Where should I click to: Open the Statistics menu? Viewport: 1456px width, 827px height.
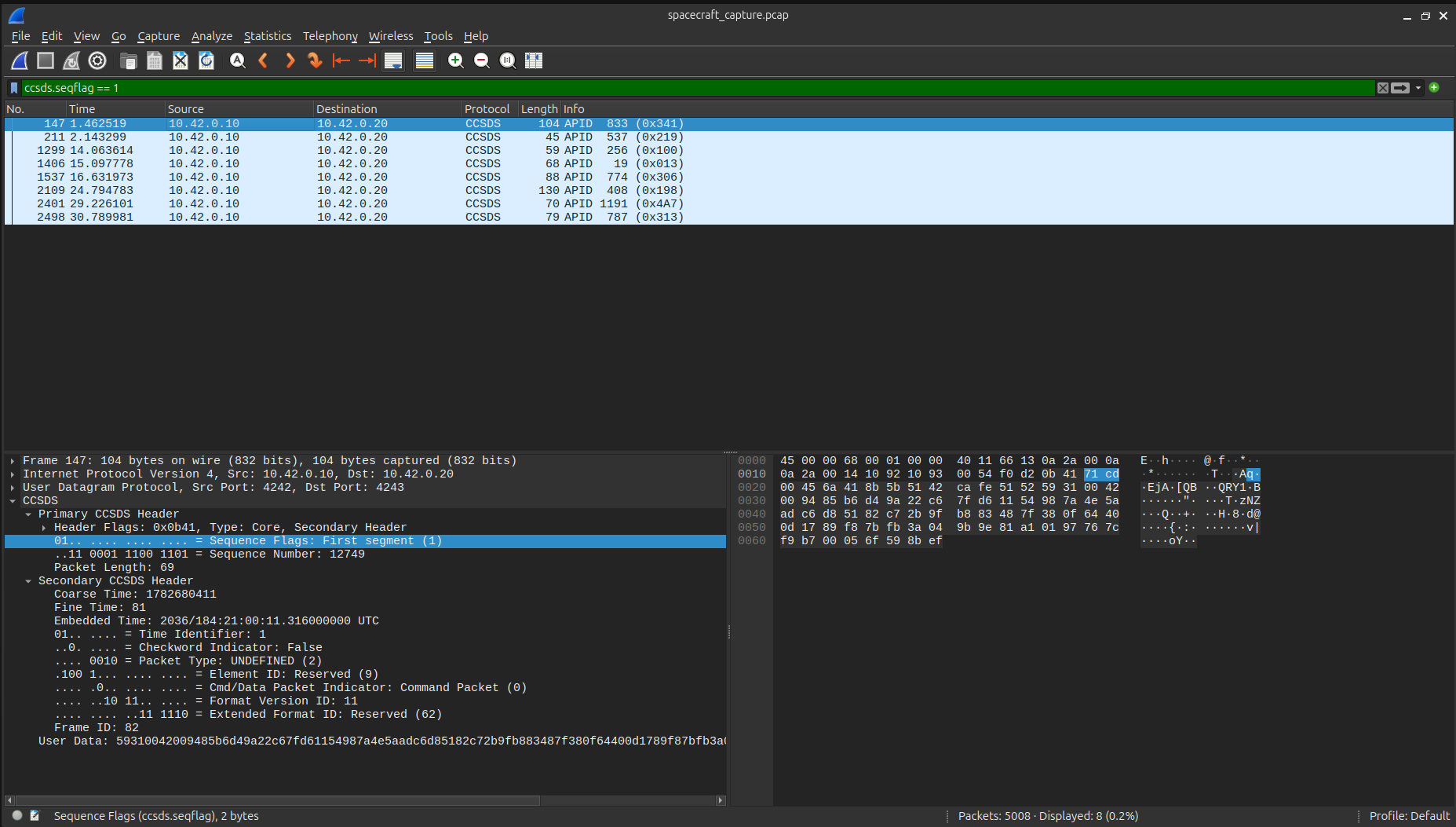(x=267, y=36)
